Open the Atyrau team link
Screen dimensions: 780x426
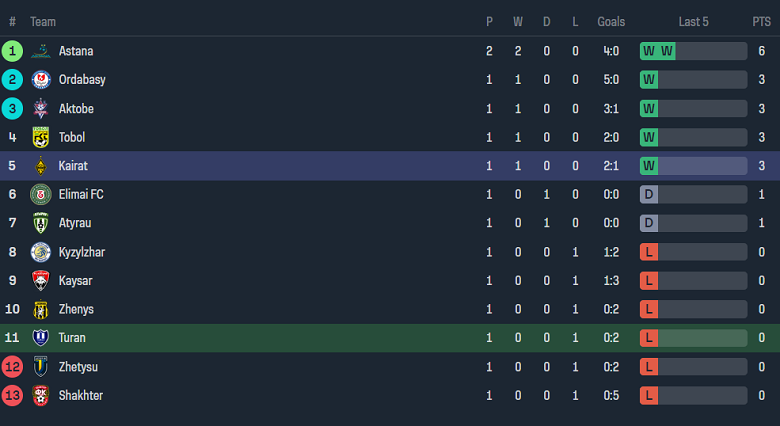coord(75,223)
